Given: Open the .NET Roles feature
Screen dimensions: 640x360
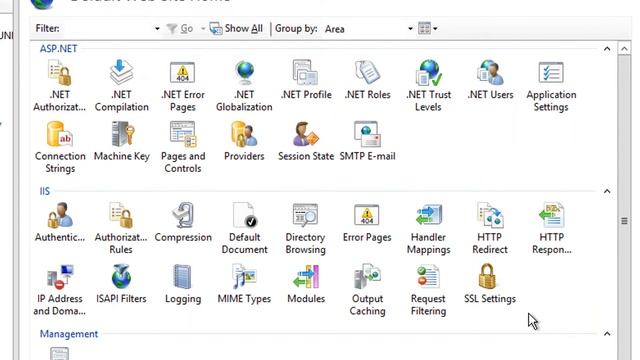Looking at the screenshot, I should point(367,80).
